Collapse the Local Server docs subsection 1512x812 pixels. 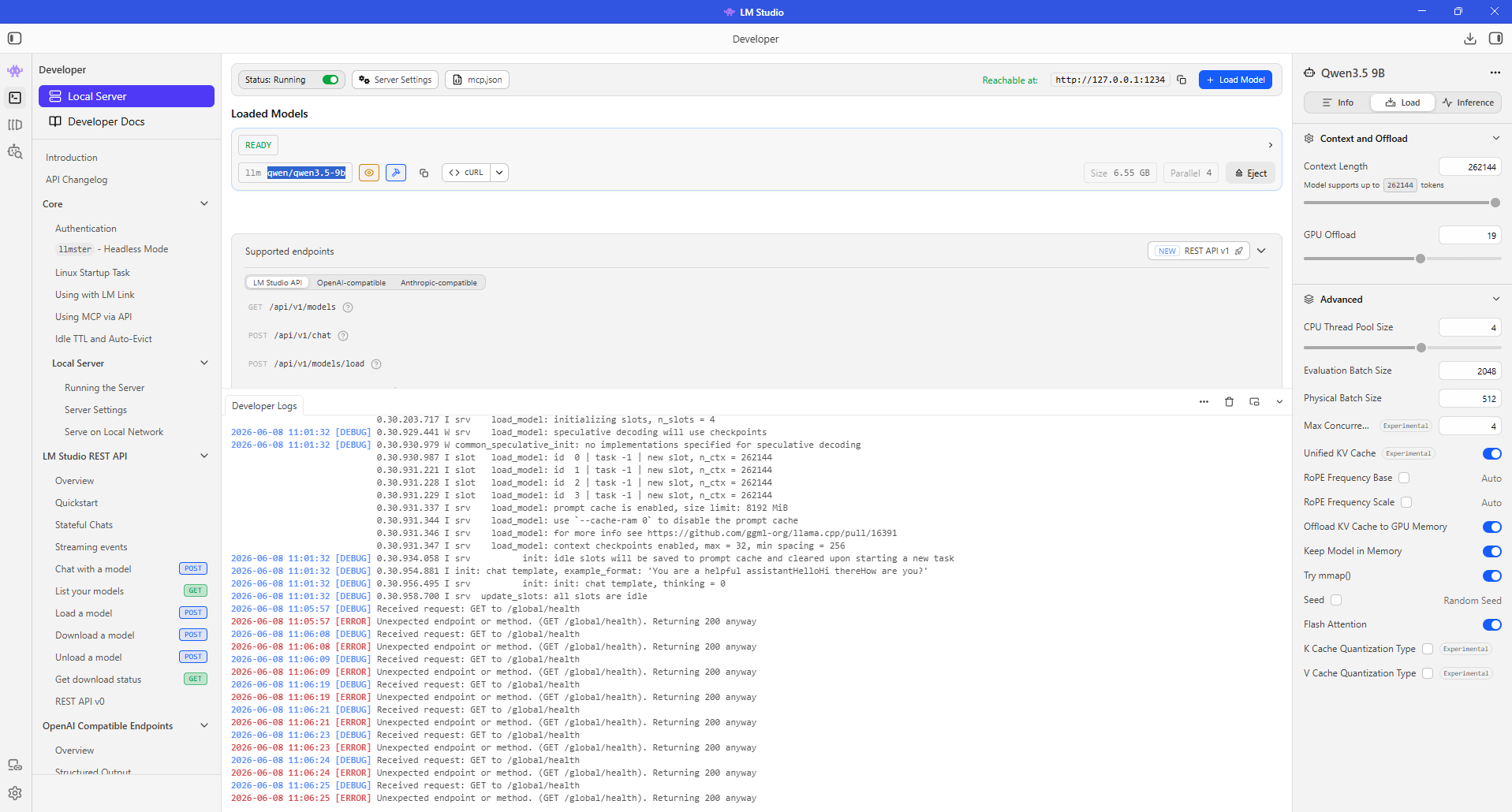click(204, 363)
